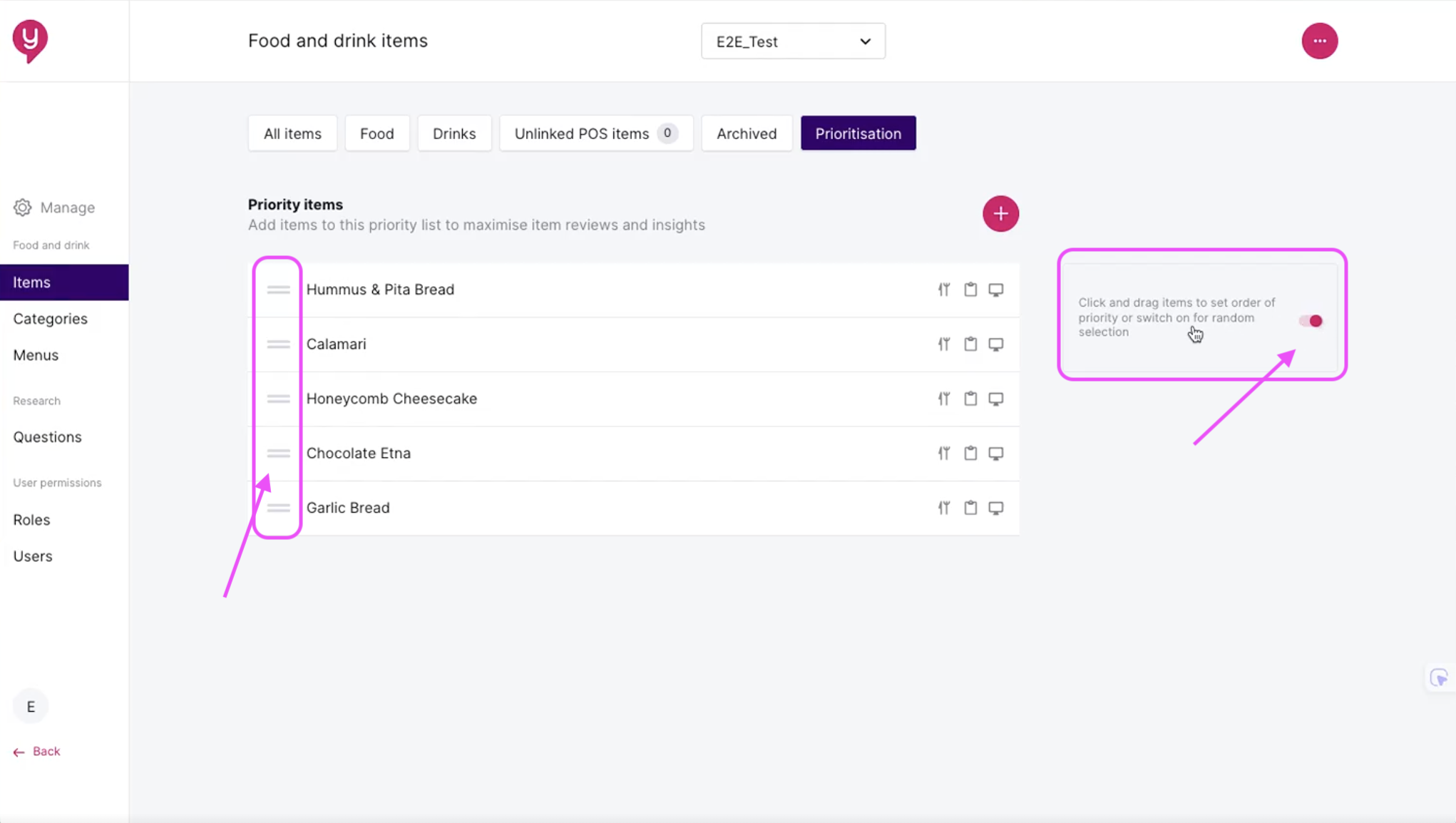Toggle the random selection switch
This screenshot has height=823, width=1456.
point(1311,321)
